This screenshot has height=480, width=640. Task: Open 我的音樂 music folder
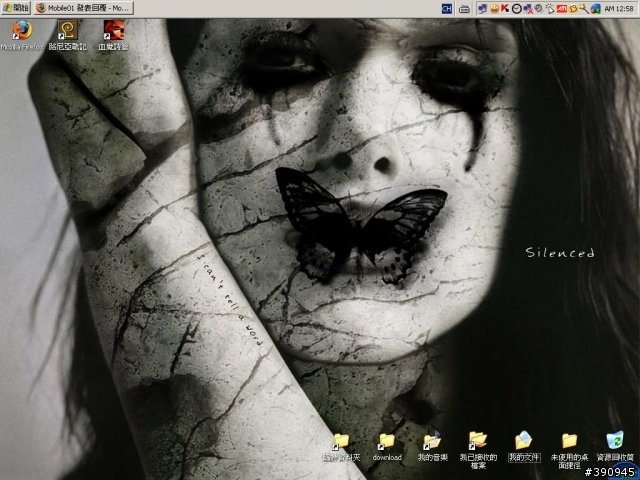point(432,442)
